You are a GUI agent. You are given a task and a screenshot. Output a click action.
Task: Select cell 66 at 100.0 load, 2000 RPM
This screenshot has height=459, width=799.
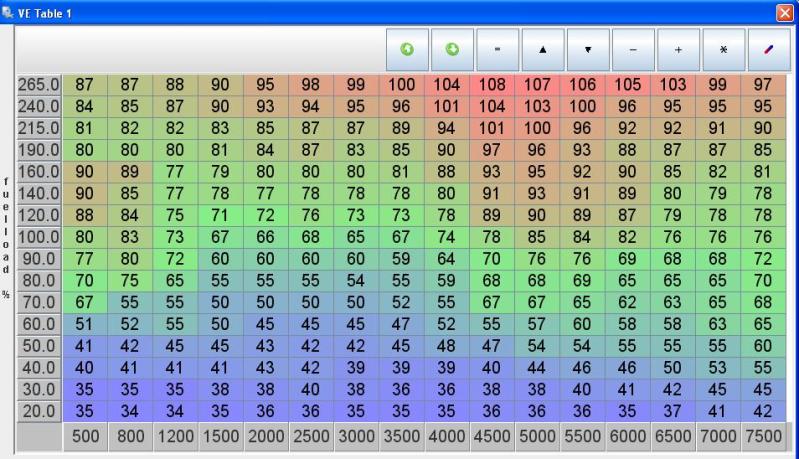[266, 237]
